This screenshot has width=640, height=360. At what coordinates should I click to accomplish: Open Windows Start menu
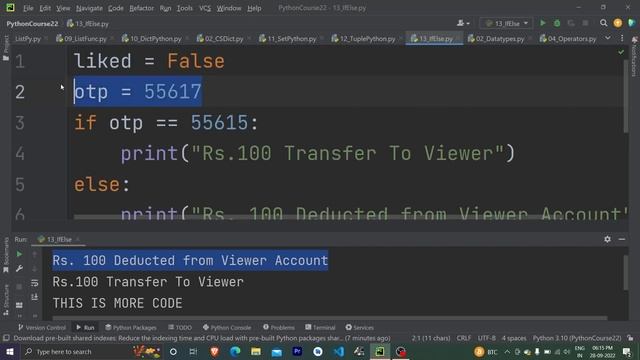coord(10,351)
